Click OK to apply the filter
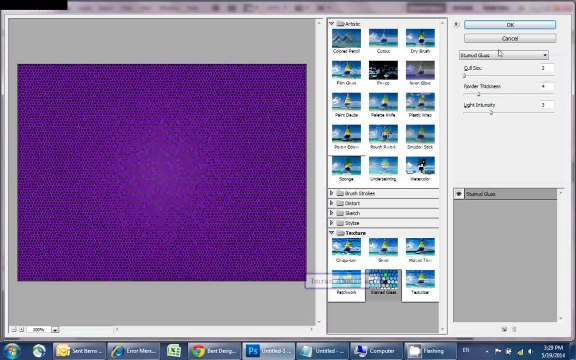576x360 pixels. click(510, 25)
